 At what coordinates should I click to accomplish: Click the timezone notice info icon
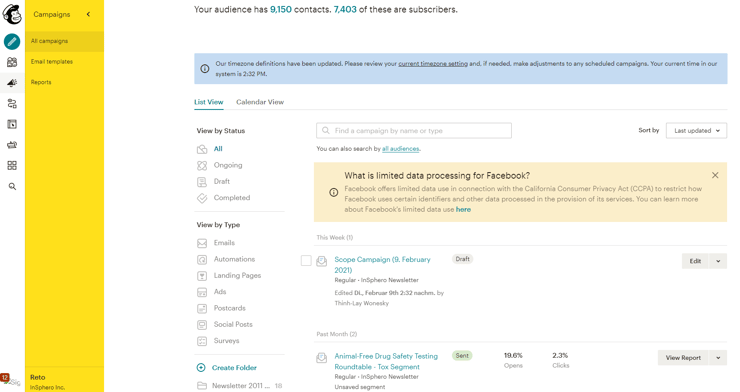[205, 69]
